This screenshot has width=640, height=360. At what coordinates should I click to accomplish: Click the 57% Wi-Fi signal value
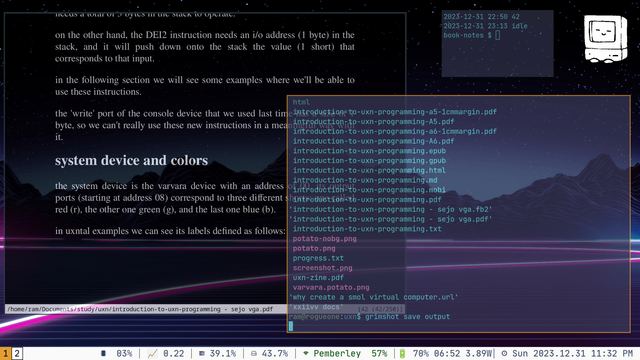pyautogui.click(x=379, y=353)
